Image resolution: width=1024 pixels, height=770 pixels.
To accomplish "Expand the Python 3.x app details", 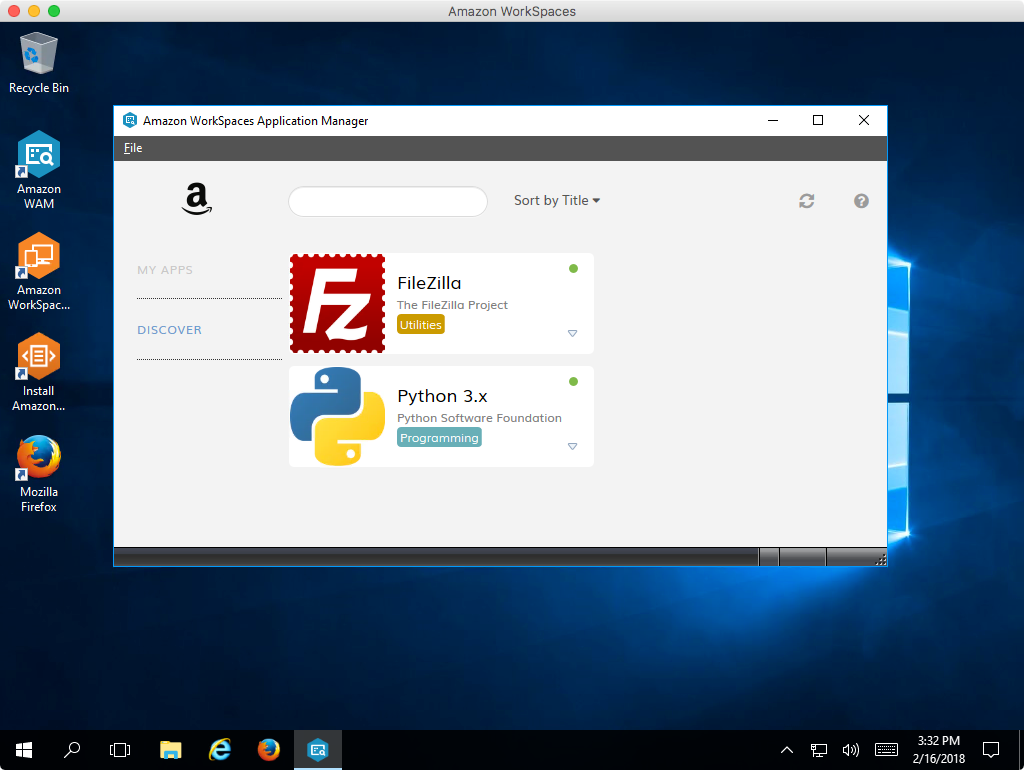I will coord(572,446).
